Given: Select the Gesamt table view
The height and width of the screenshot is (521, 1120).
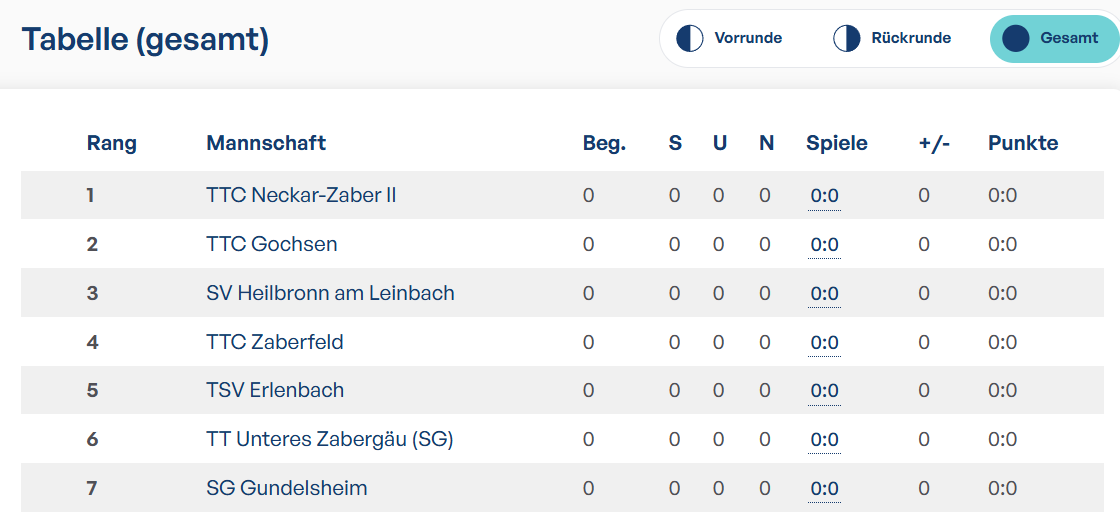Looking at the screenshot, I should point(1054,38).
